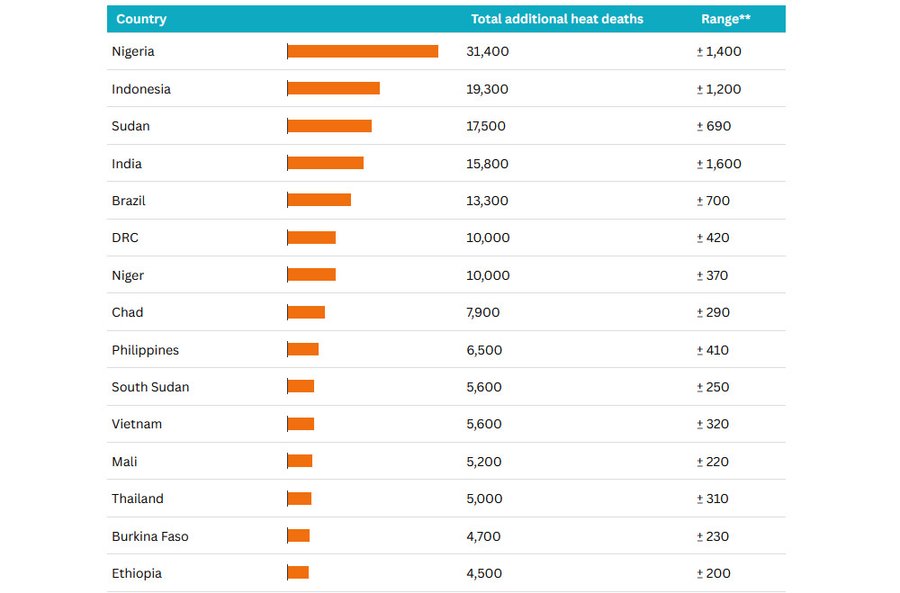Image resolution: width=900 pixels, height=593 pixels.
Task: Click the range "± 1,400" for Nigeria
Action: [x=719, y=52]
